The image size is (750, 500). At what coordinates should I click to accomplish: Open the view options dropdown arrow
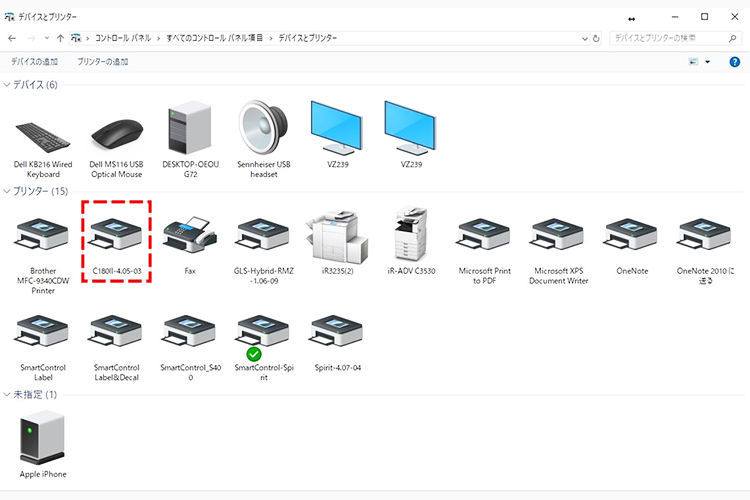coord(707,62)
